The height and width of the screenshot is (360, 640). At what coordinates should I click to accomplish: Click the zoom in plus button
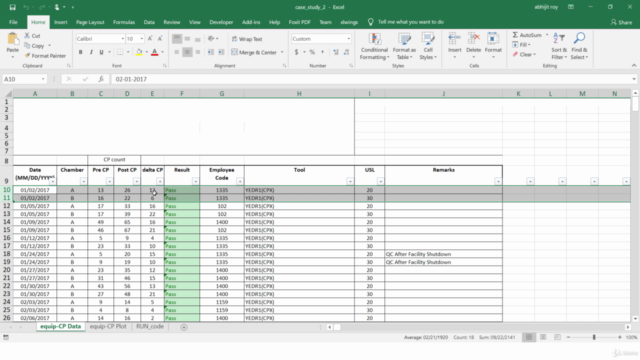pyautogui.click(x=620, y=337)
